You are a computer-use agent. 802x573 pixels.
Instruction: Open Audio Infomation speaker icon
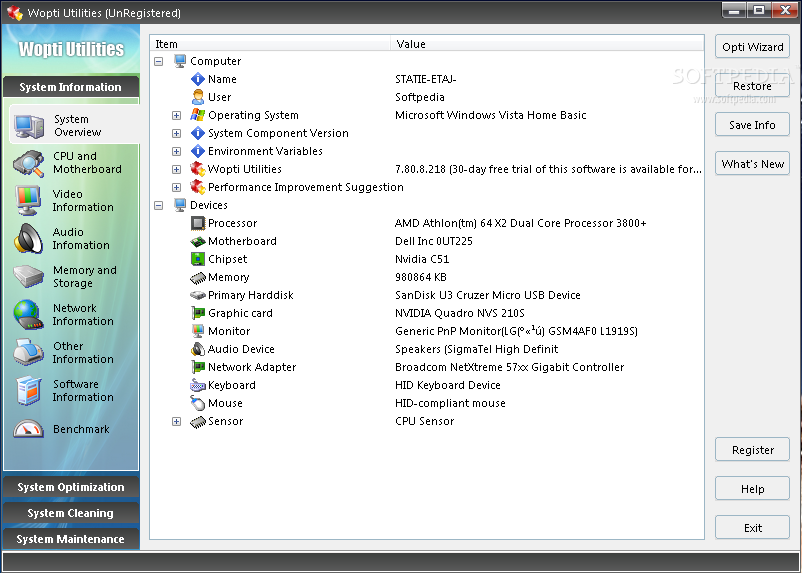(28, 238)
